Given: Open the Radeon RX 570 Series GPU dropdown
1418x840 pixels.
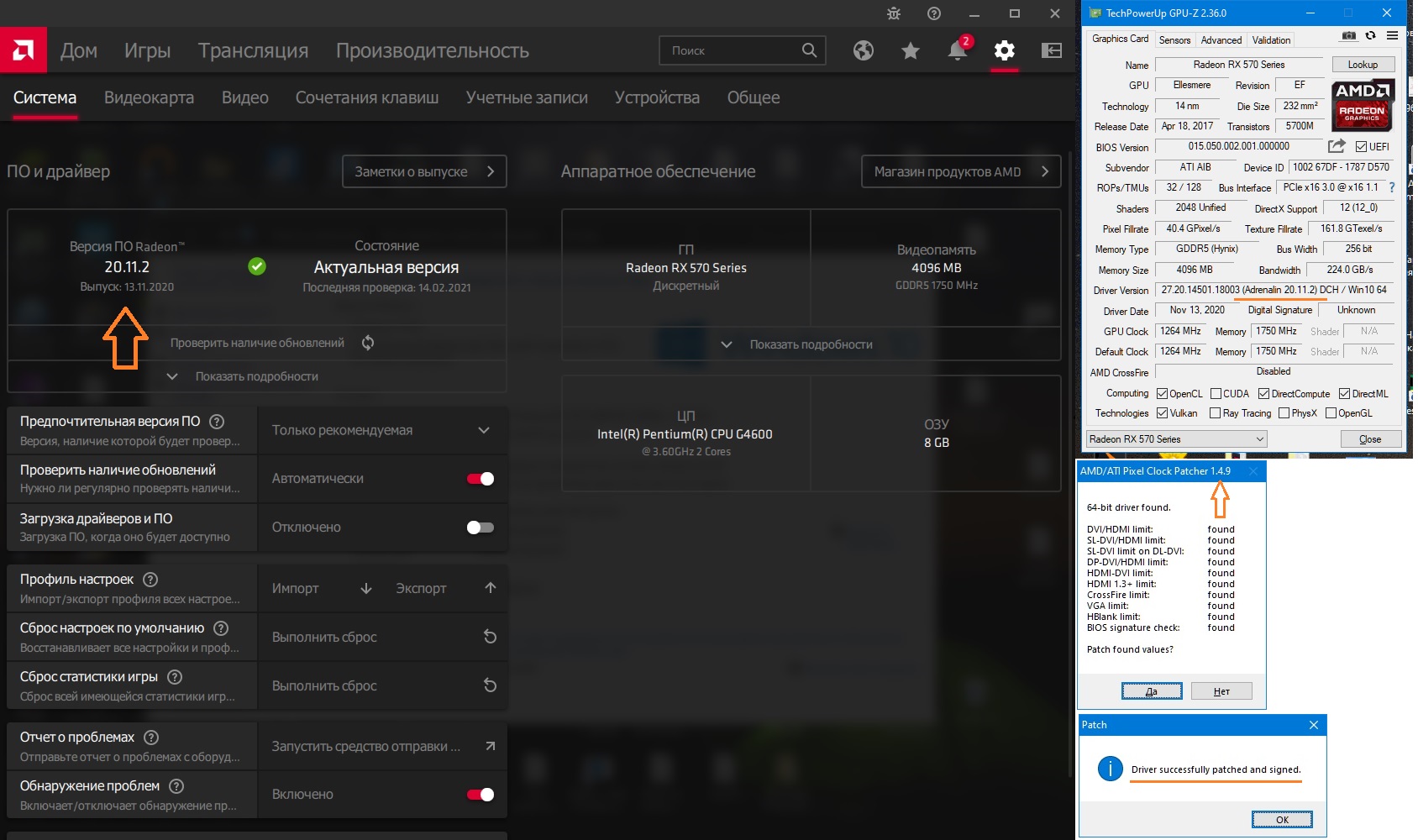Looking at the screenshot, I should click(x=1175, y=439).
